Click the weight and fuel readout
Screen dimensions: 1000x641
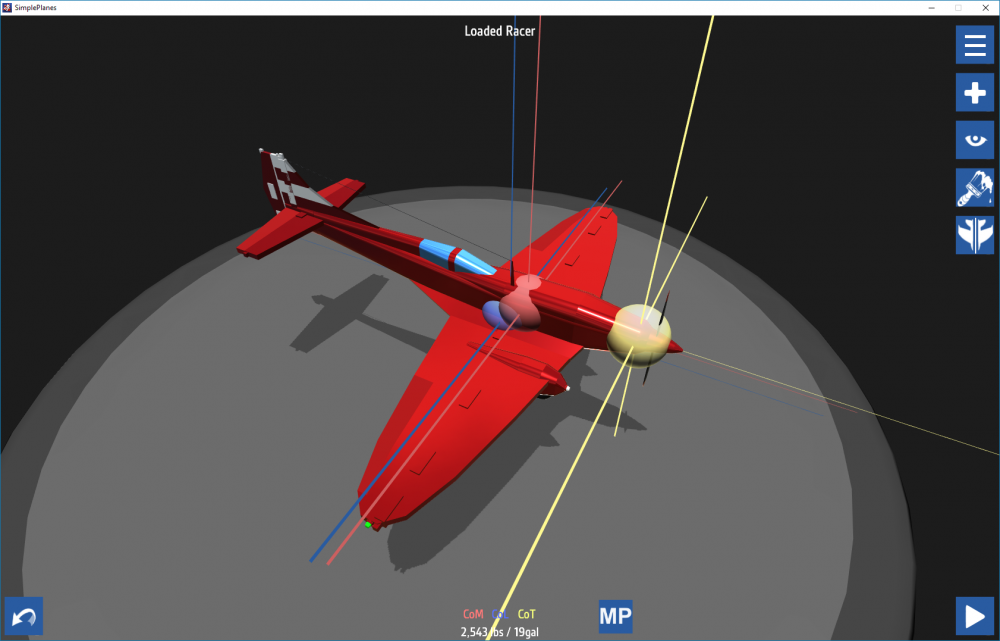click(x=499, y=632)
